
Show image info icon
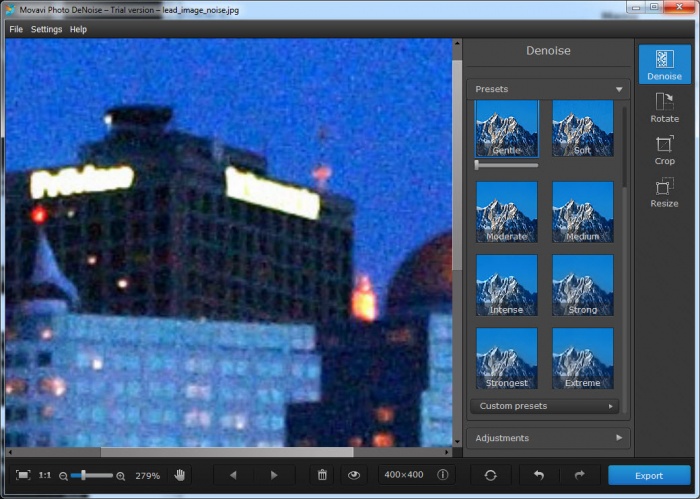point(442,474)
